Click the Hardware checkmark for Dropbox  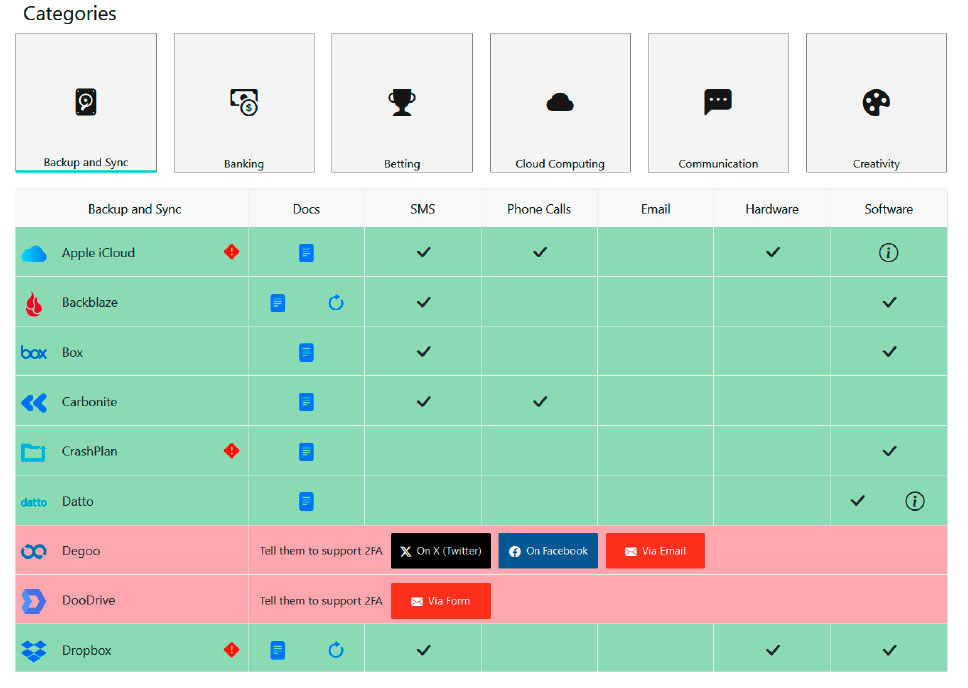pyautogui.click(x=773, y=650)
